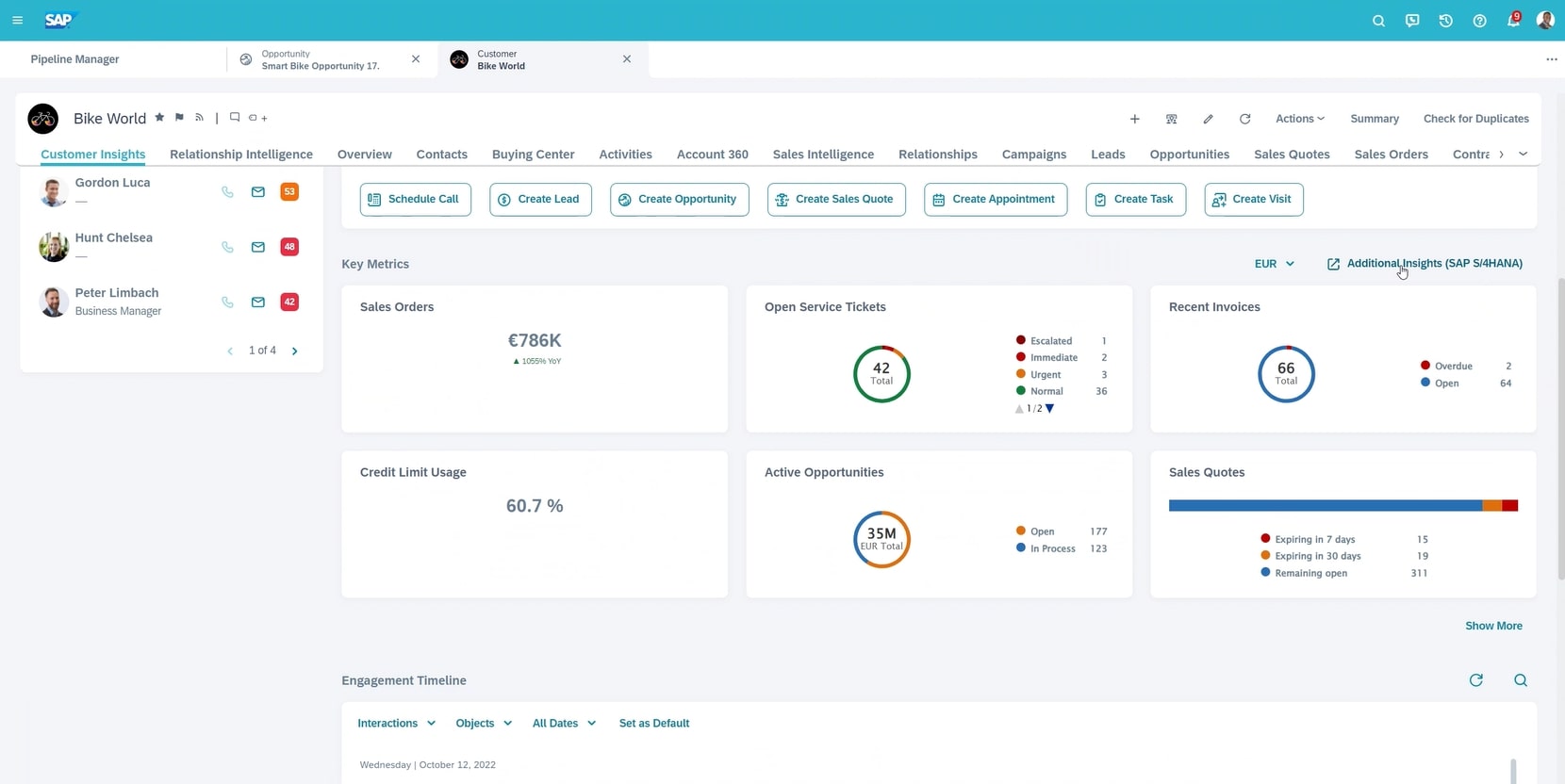Open global search in header
This screenshot has height=784, width=1565.
tap(1378, 21)
